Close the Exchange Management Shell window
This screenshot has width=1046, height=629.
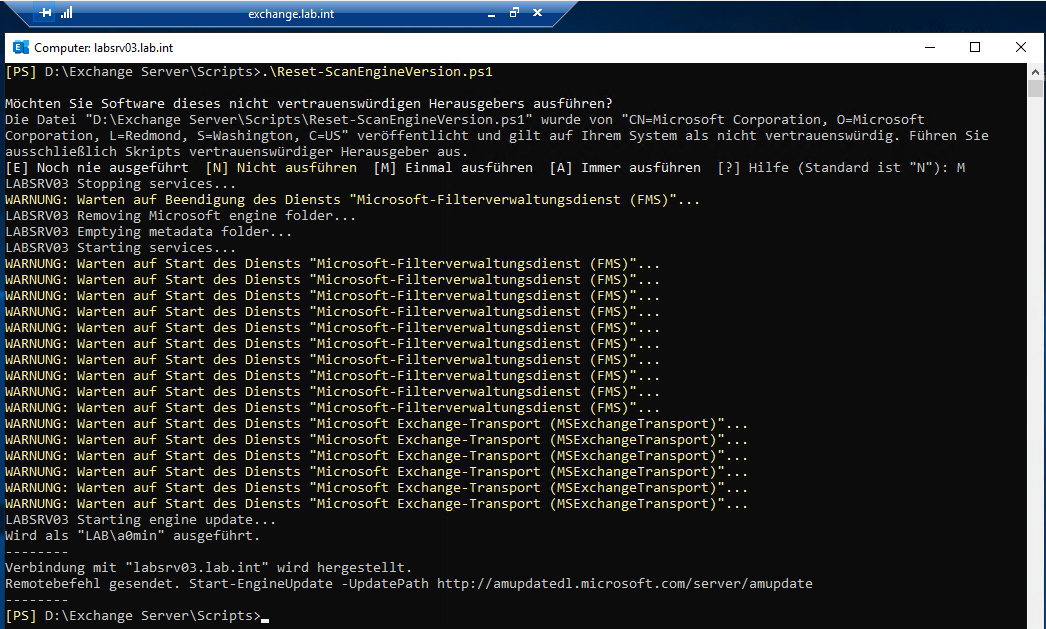(x=1021, y=47)
